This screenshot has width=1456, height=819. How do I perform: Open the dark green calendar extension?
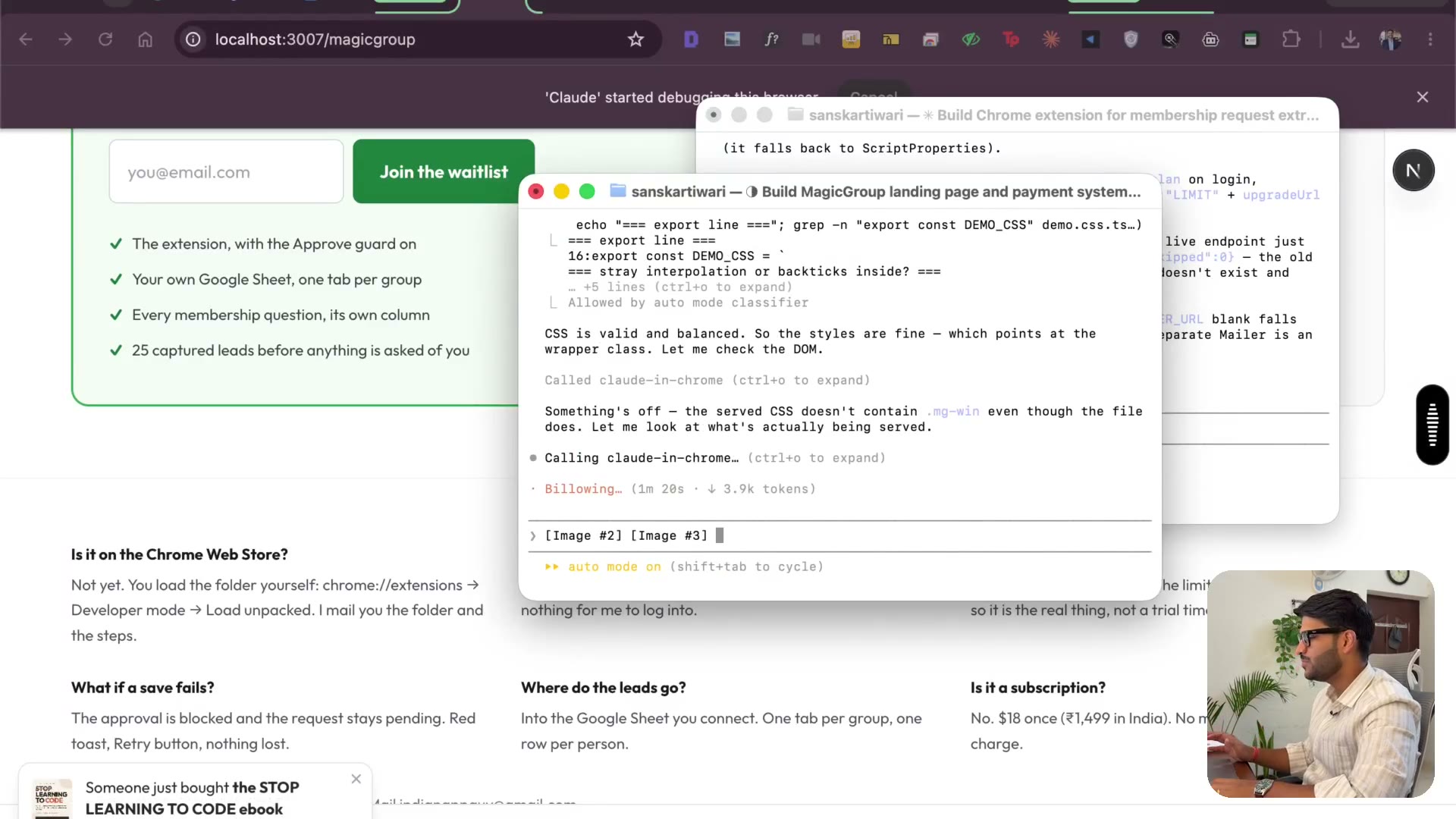1250,39
